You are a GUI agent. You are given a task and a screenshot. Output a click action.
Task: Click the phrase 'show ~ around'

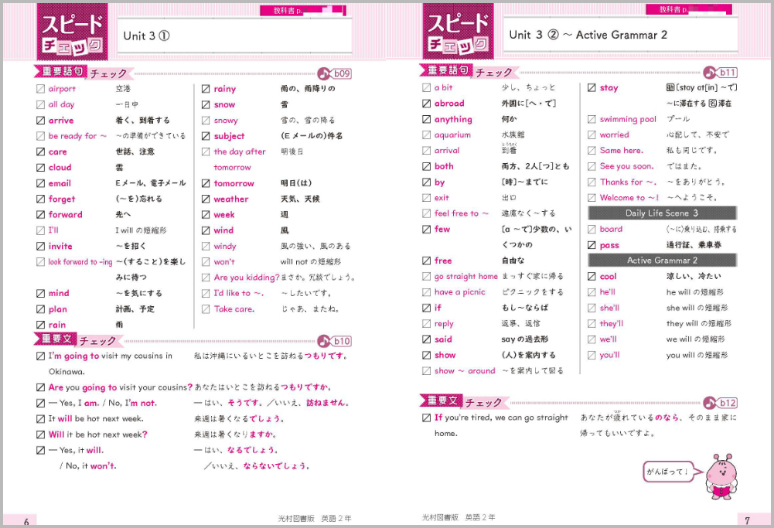coord(465,371)
